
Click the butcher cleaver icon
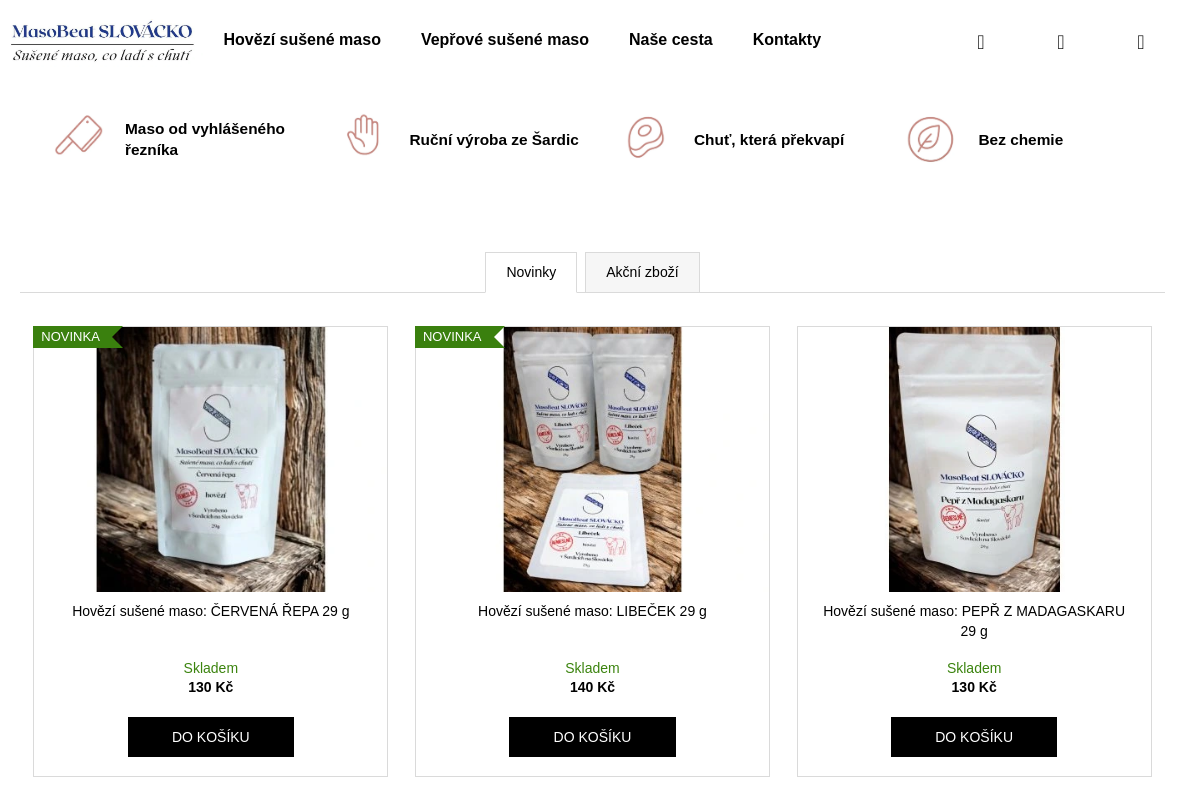tap(79, 136)
